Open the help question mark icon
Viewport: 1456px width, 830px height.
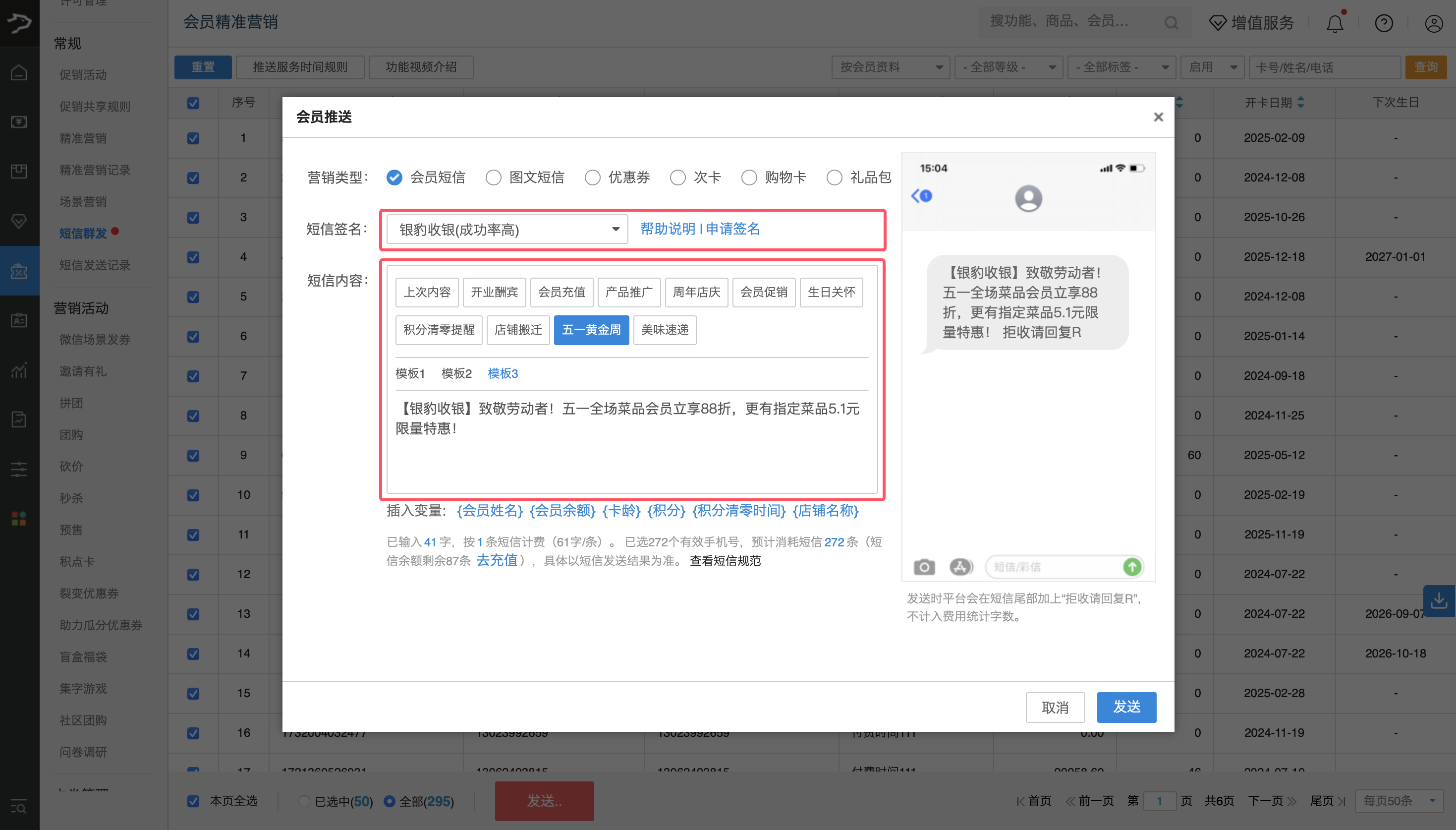pyautogui.click(x=1384, y=23)
